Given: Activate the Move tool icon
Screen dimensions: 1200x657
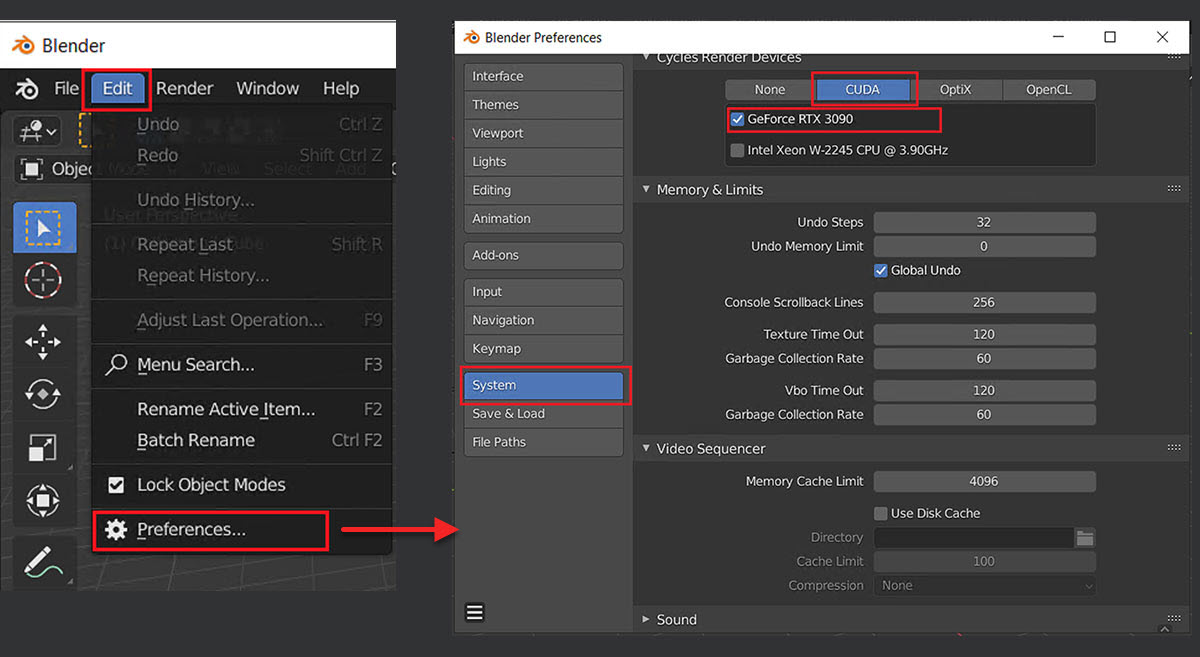Looking at the screenshot, I should (44, 342).
